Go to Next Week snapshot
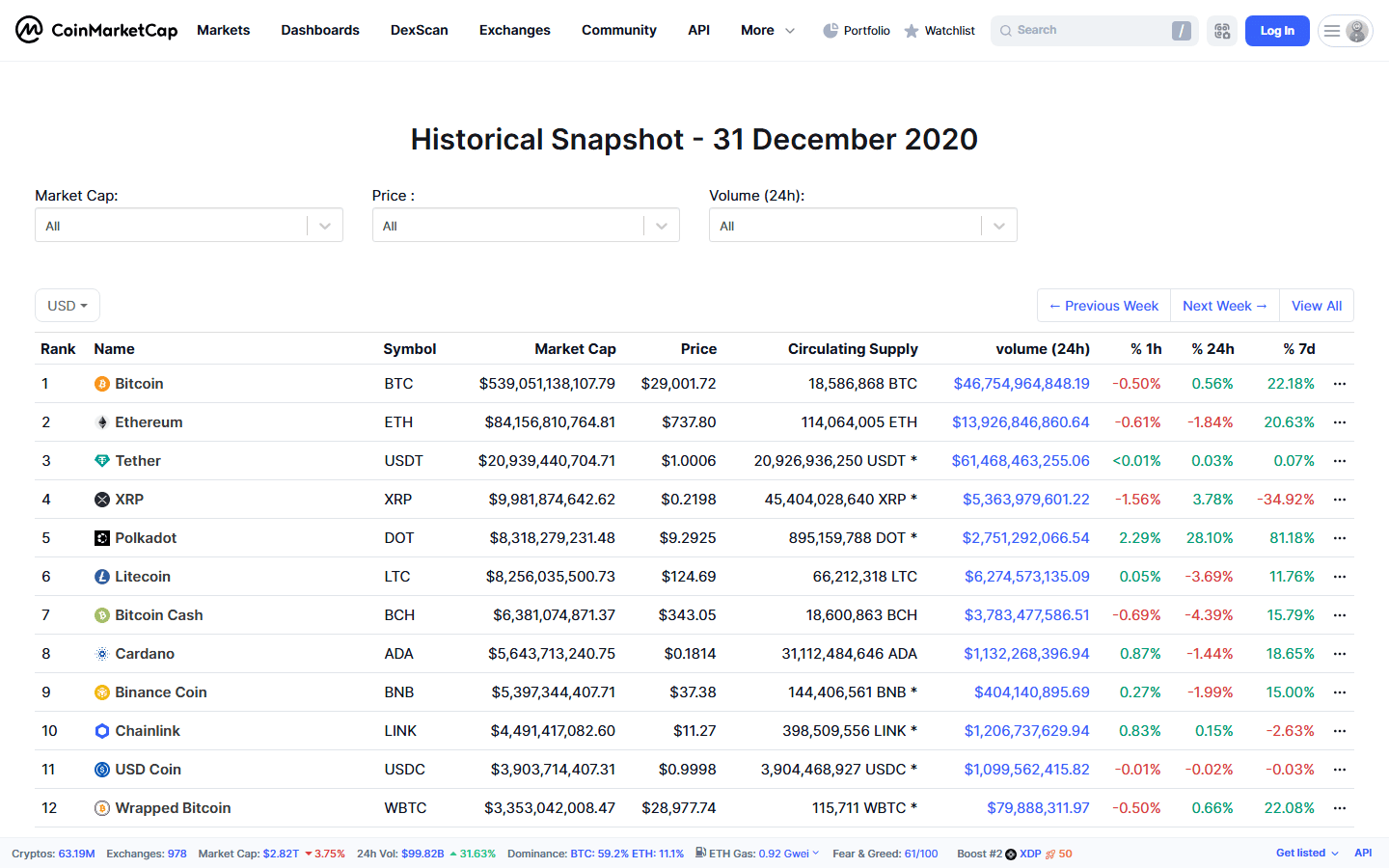 1225,306
